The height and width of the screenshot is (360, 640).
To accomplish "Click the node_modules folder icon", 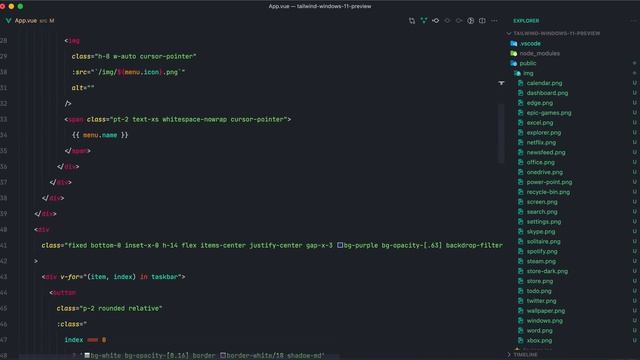I will 513,53.
